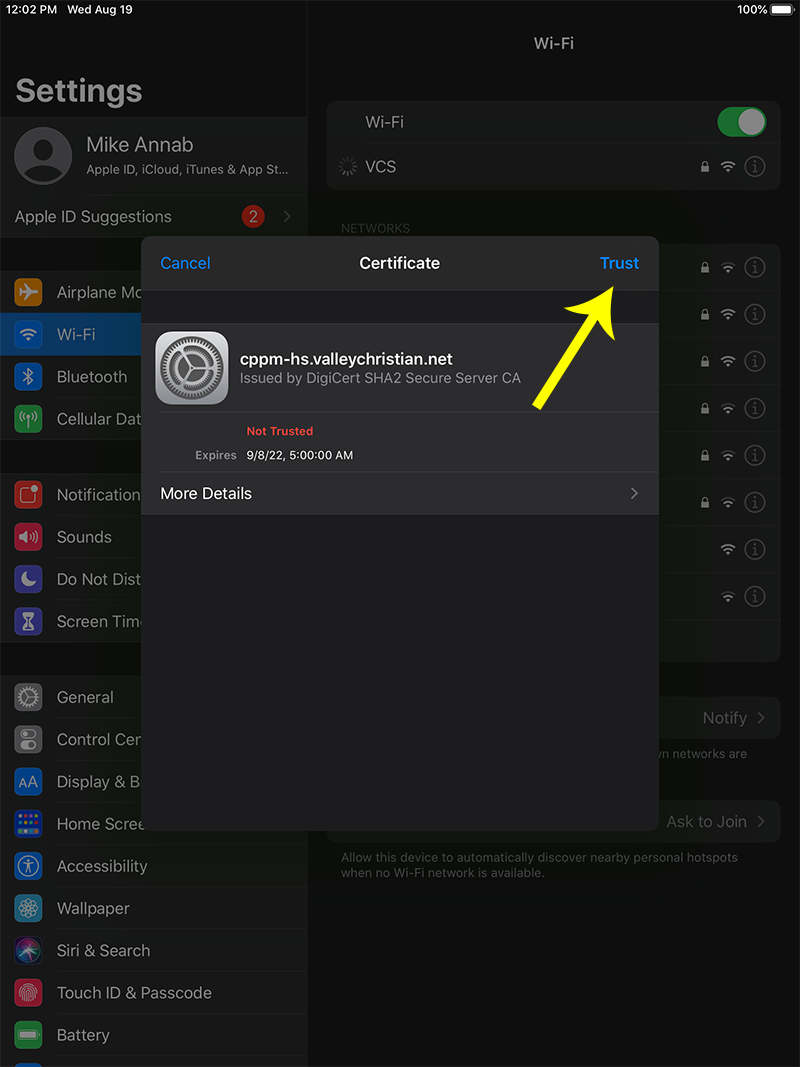Open Wallpaper settings icon
Image resolution: width=800 pixels, height=1067 pixels.
(28, 908)
